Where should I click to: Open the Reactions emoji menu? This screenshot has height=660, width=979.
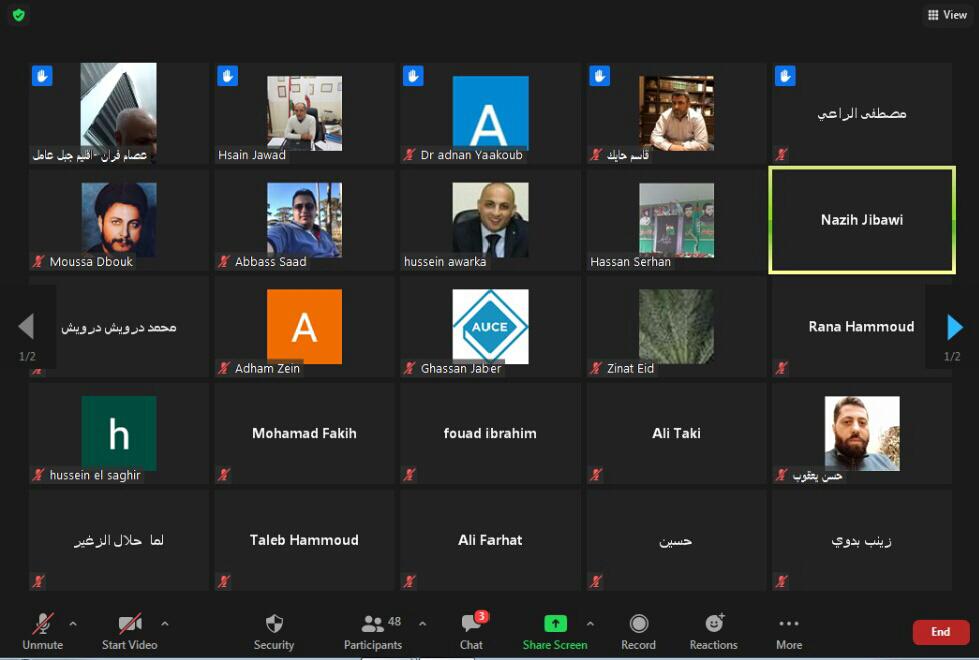713,630
